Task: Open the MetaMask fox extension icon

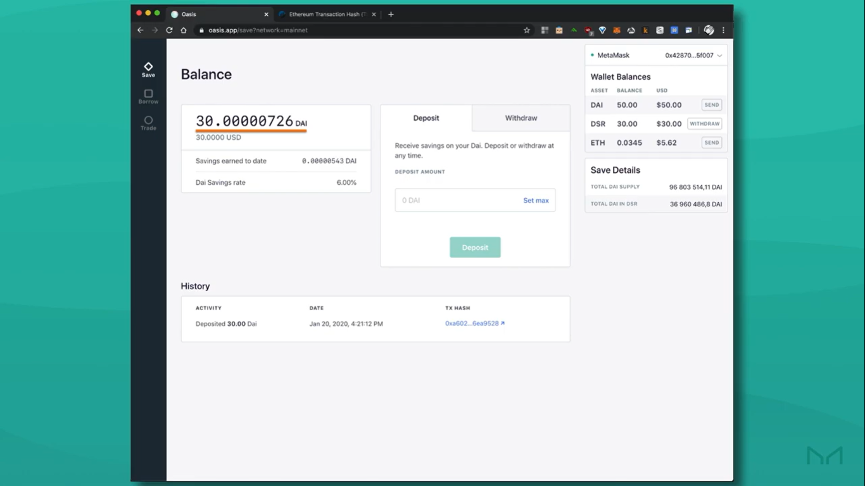Action: (616, 30)
